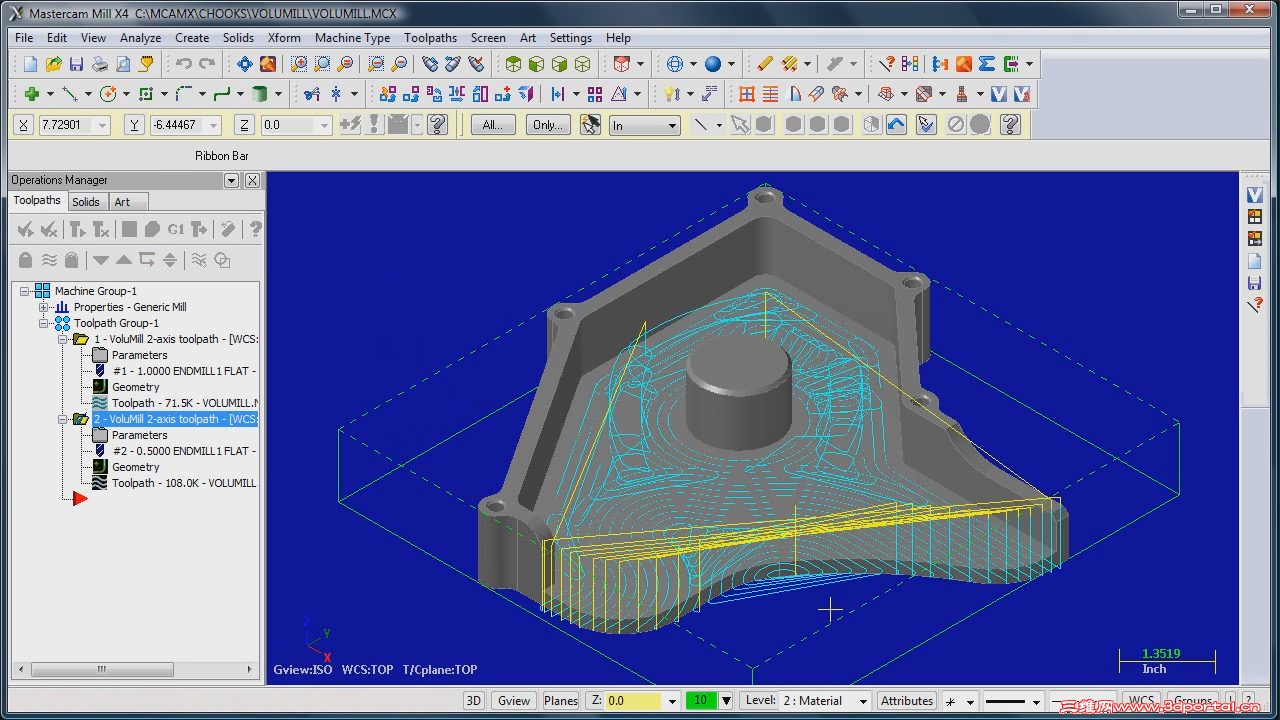Click the Unzoom magnifier with minus sign
1280x720 pixels.
pyautogui.click(x=399, y=64)
